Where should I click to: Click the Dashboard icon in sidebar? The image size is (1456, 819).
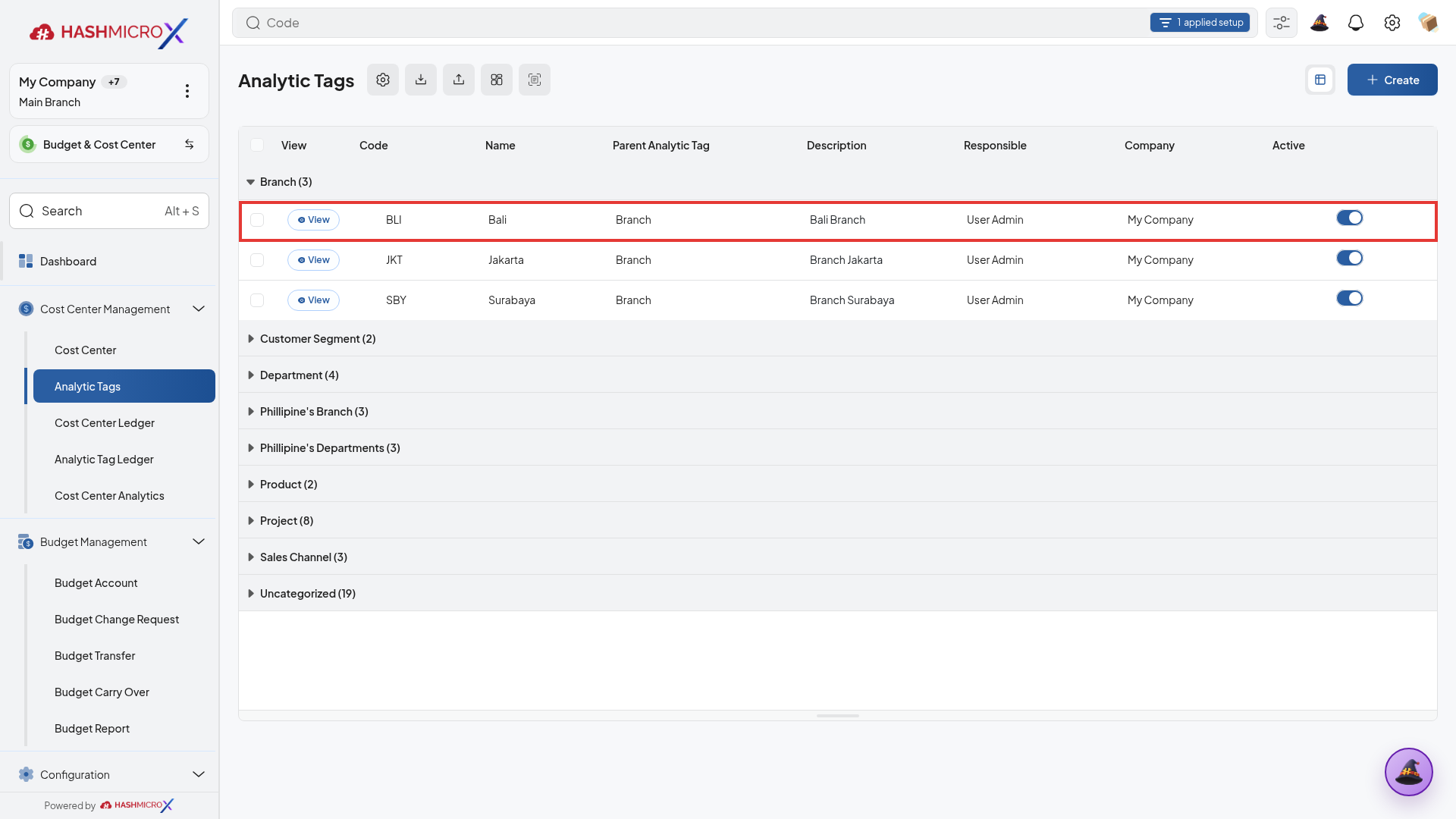click(x=26, y=261)
